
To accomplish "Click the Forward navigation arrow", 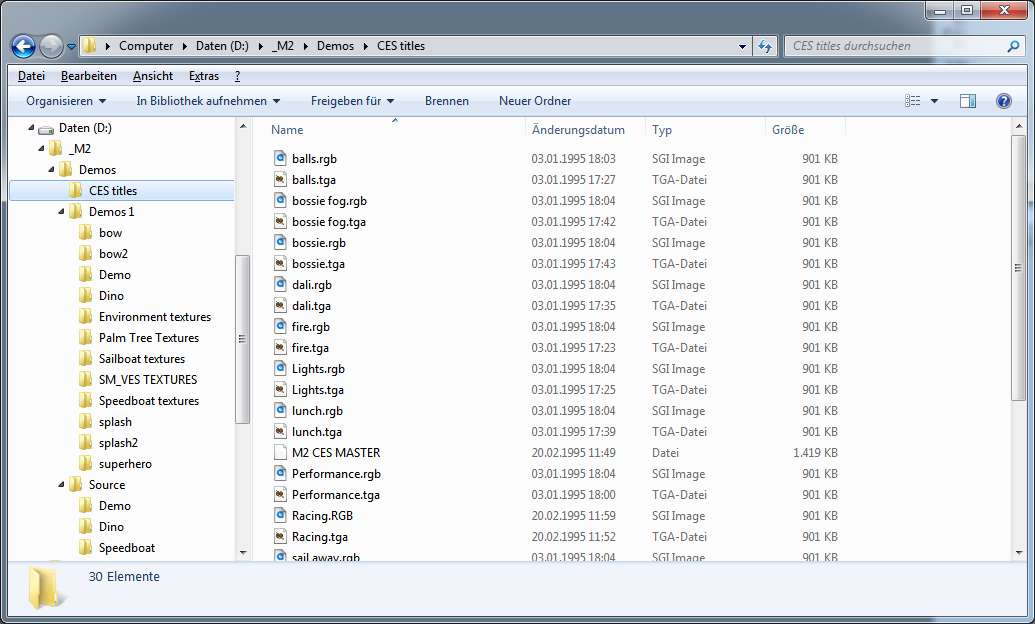I will pos(51,46).
